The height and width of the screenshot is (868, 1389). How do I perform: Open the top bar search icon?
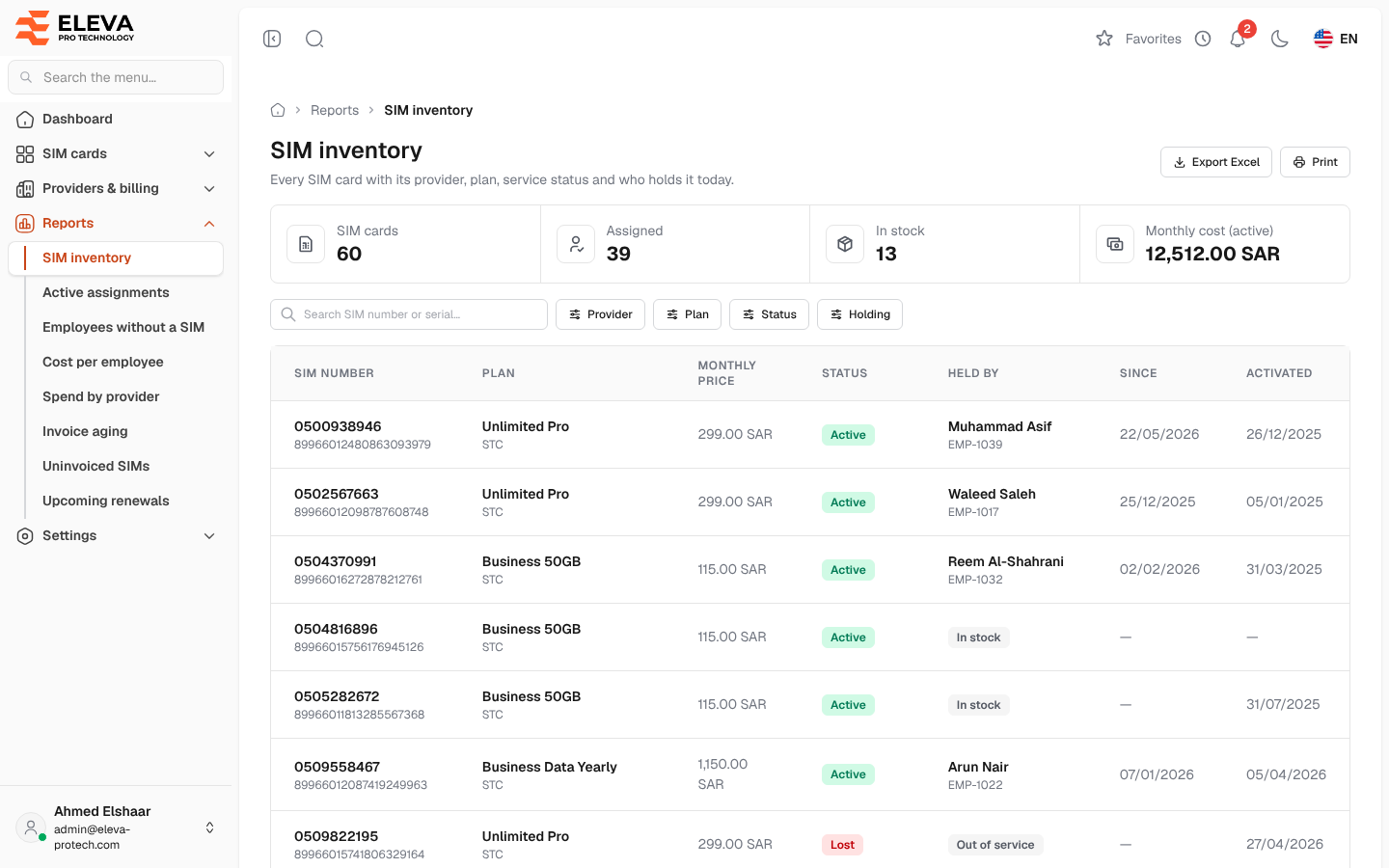pyautogui.click(x=314, y=39)
